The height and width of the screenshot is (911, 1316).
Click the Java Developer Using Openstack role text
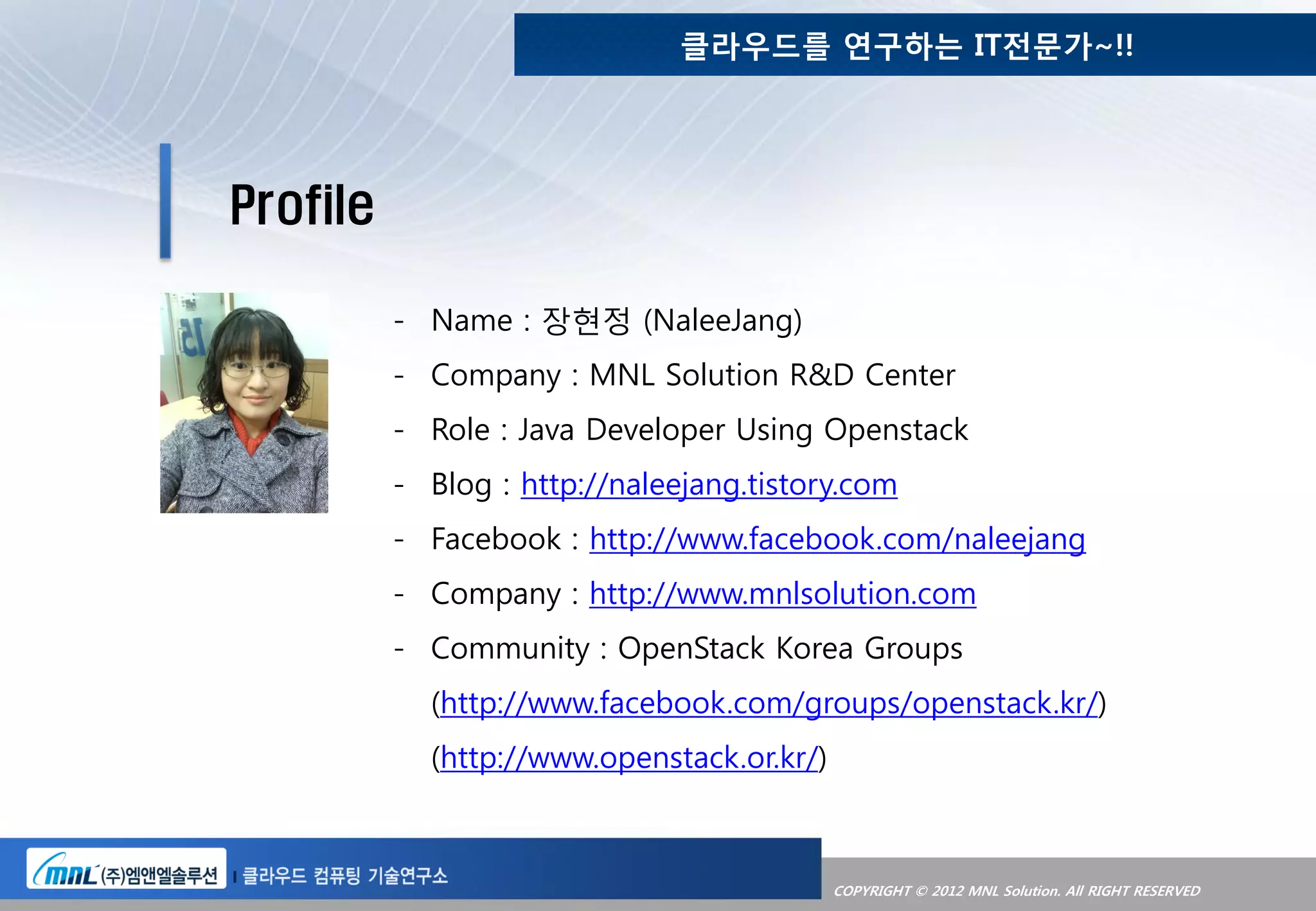point(742,430)
